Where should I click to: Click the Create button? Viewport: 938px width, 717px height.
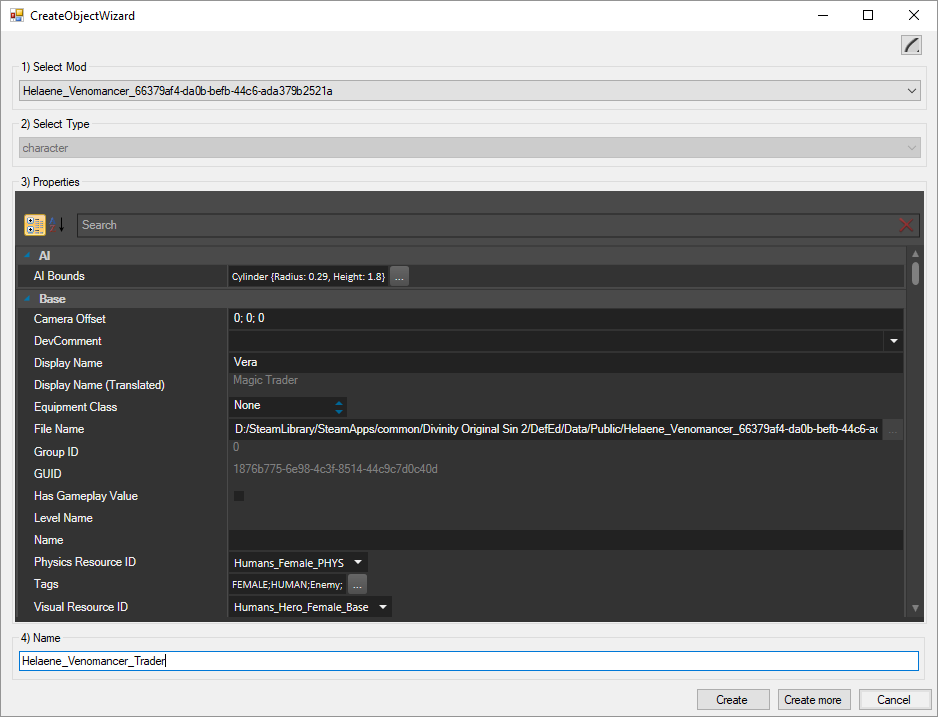coord(733,700)
